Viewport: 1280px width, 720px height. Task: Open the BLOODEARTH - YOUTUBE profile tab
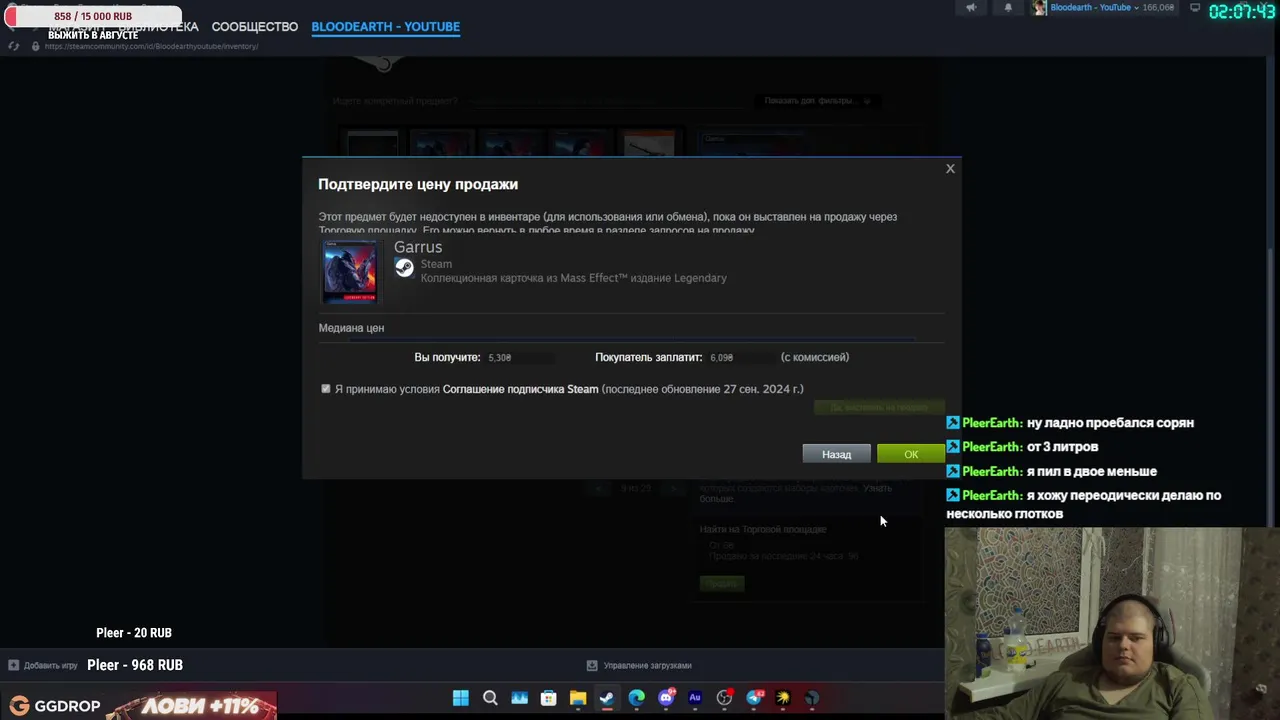385,27
